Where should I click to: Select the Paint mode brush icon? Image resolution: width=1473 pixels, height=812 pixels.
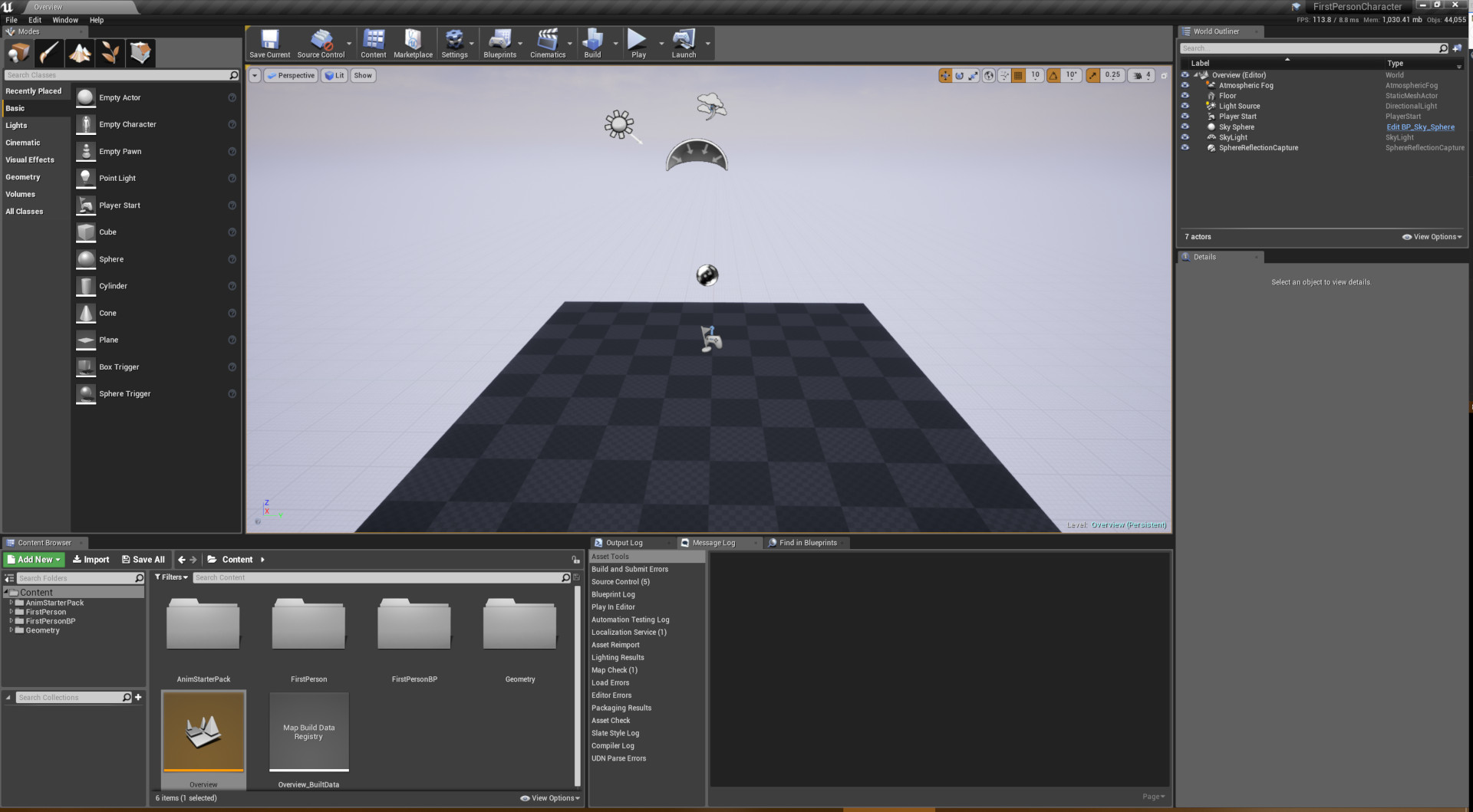coord(49,53)
